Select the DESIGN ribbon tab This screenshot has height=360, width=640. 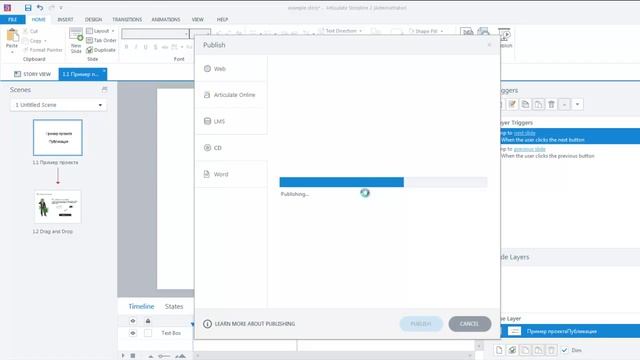tap(93, 19)
